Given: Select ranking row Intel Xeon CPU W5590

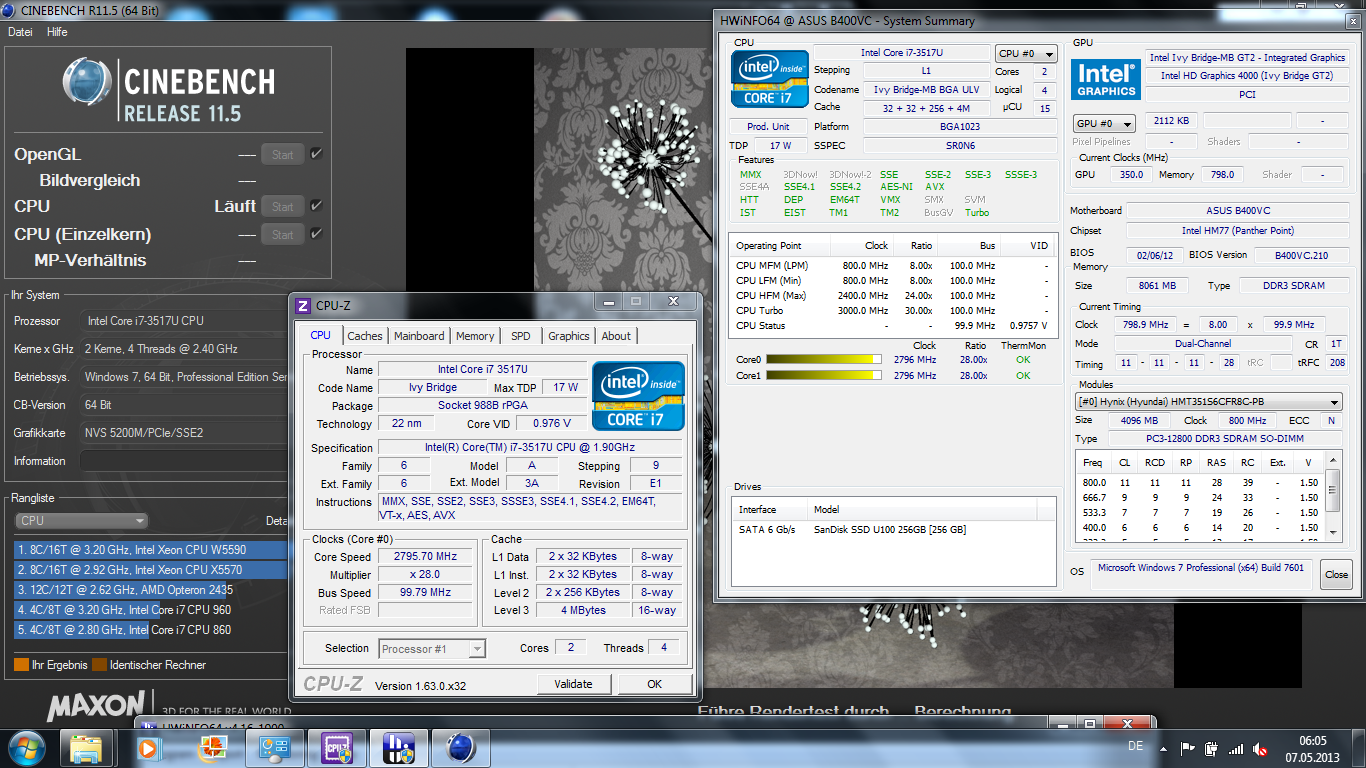Looking at the screenshot, I should (152, 549).
